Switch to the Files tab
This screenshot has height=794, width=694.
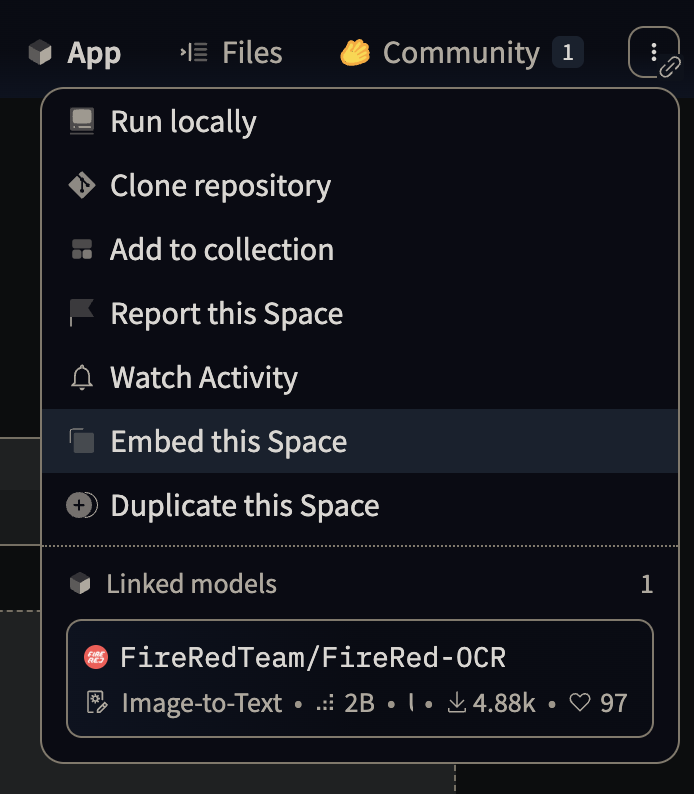tap(231, 53)
